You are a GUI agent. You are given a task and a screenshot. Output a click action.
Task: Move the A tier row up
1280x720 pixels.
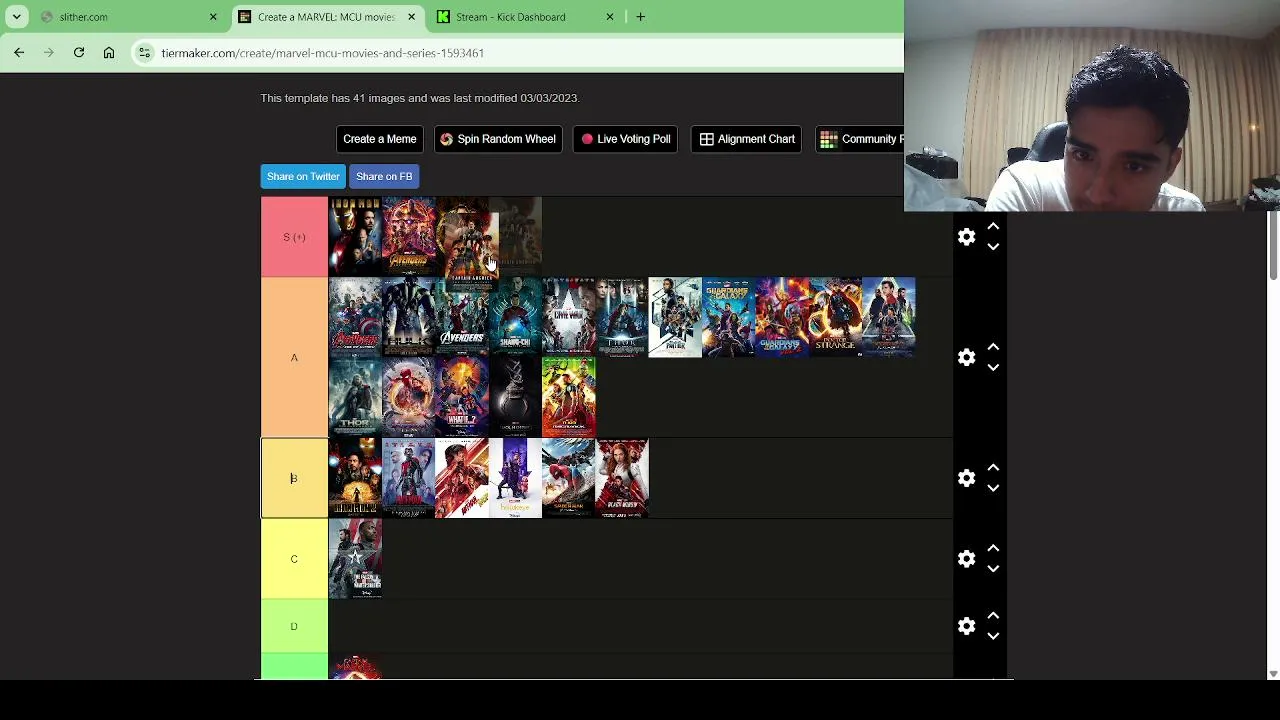click(993, 347)
